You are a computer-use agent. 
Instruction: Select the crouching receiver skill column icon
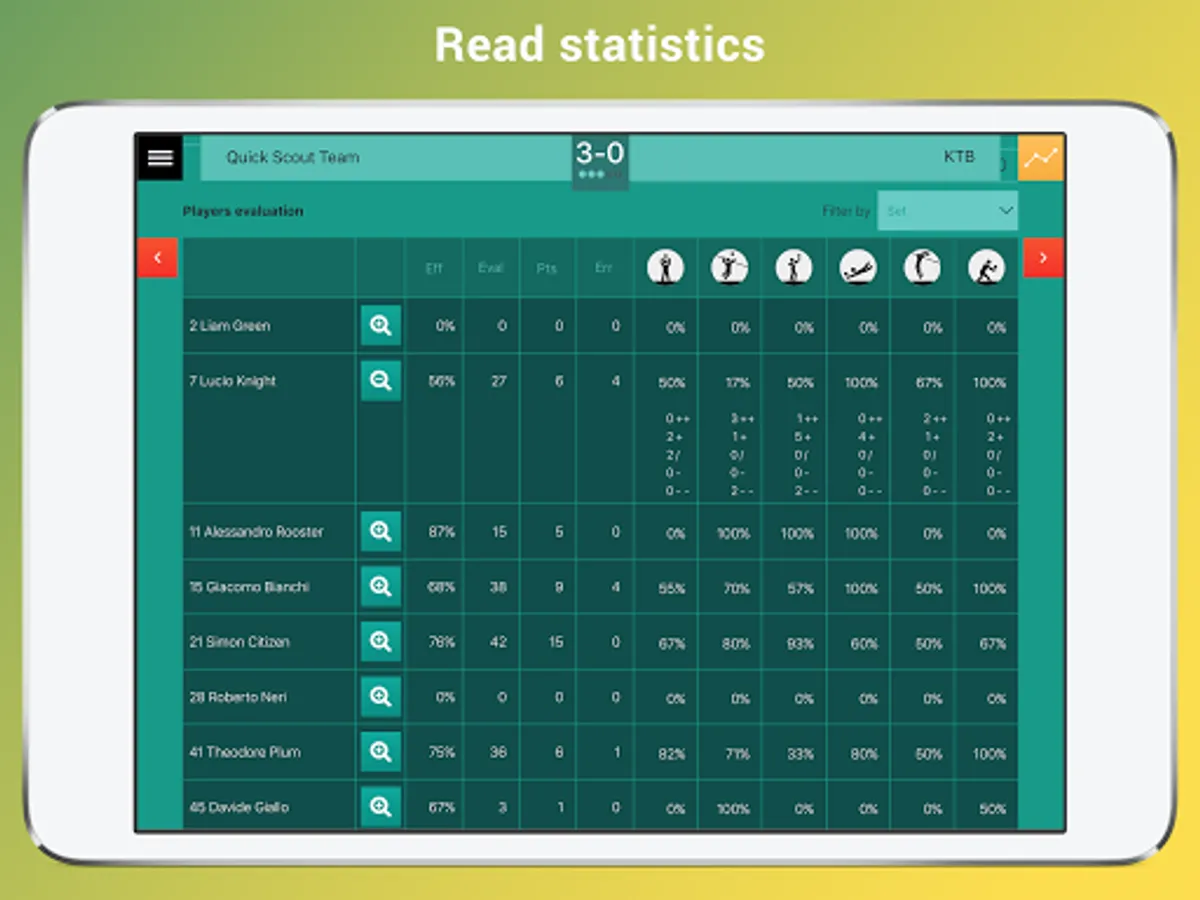click(x=986, y=267)
